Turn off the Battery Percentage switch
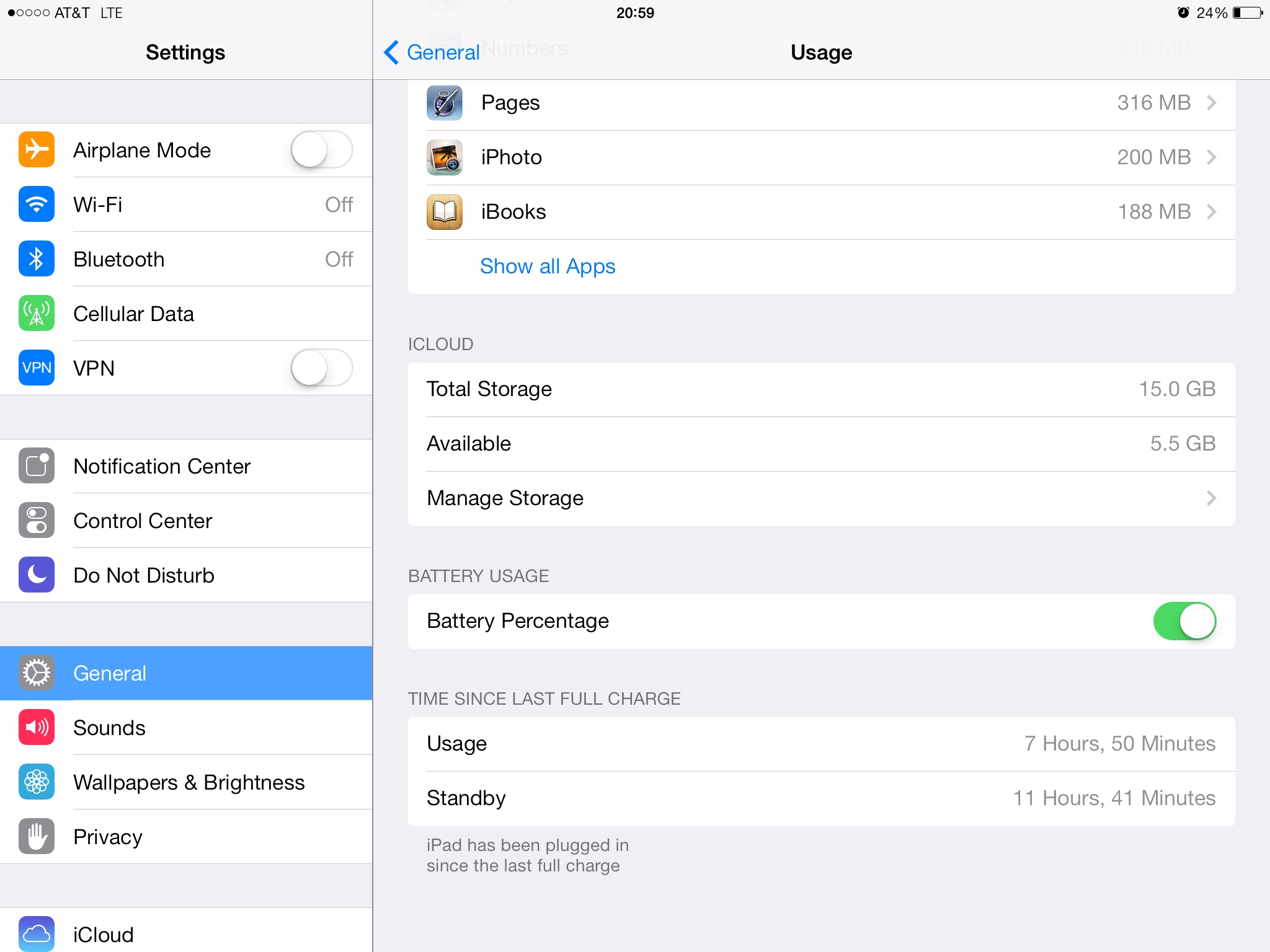 point(1184,621)
